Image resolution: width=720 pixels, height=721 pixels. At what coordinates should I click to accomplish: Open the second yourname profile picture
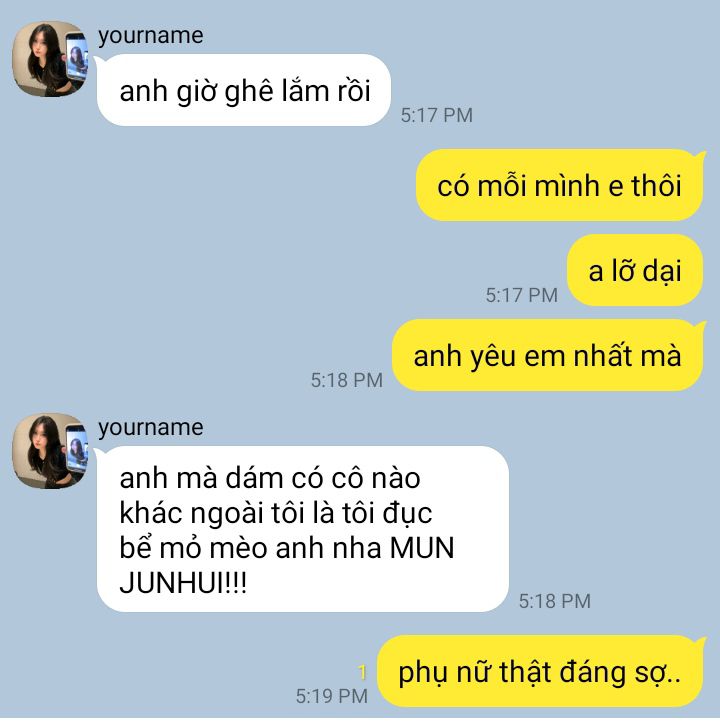click(x=50, y=451)
